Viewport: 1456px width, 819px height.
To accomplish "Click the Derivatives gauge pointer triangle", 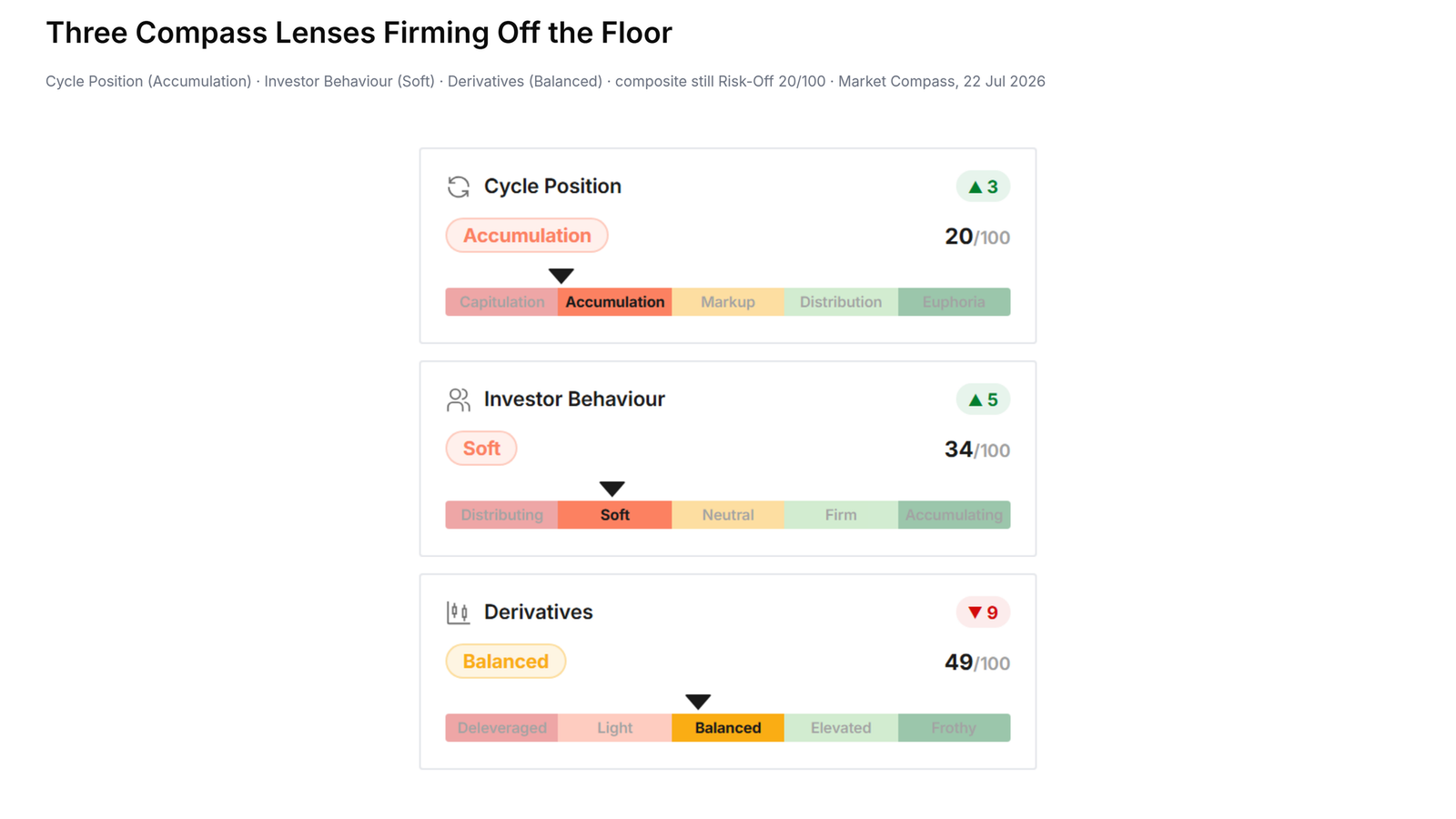I will tap(698, 702).
